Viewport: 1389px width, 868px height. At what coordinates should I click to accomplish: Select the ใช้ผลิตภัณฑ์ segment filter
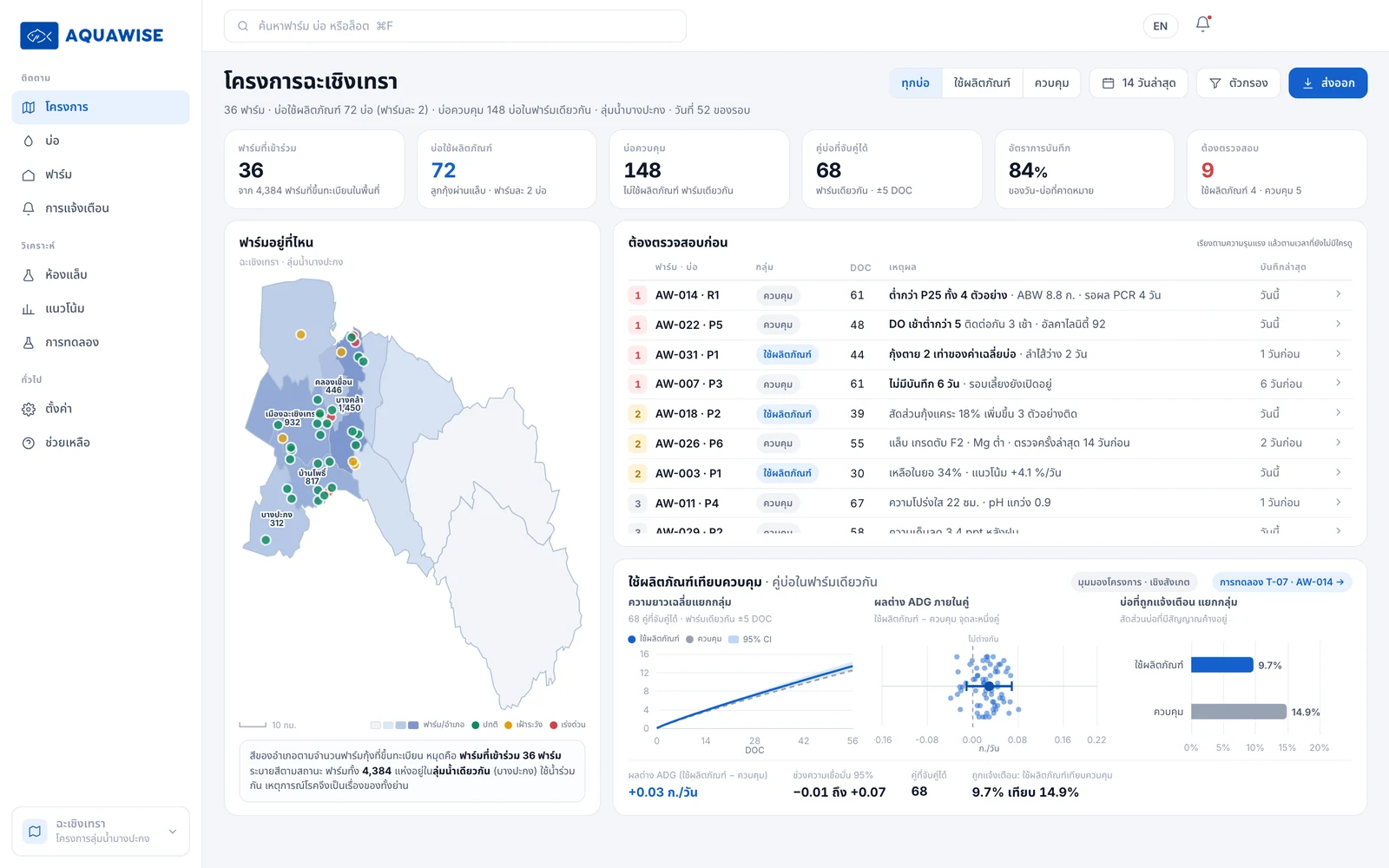(982, 83)
